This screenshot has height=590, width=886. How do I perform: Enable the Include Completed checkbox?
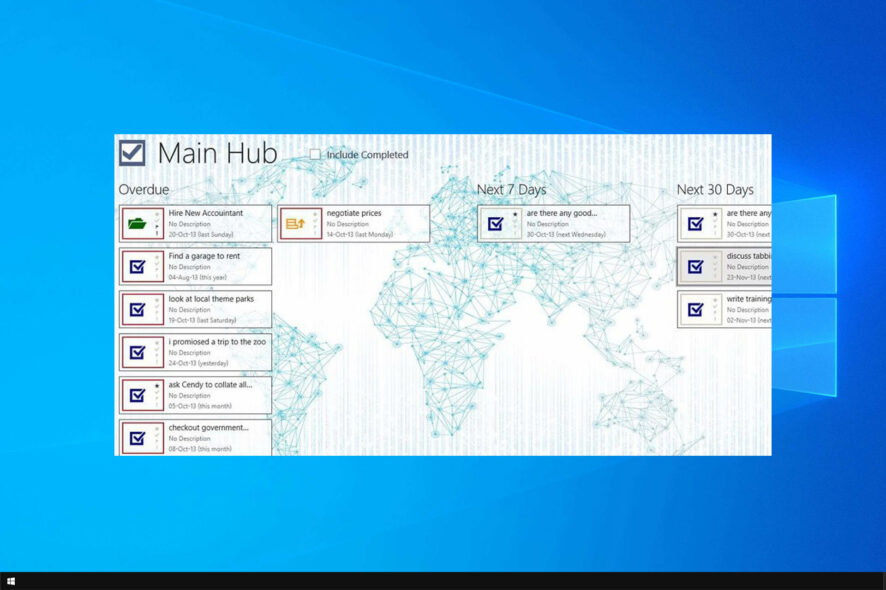315,154
